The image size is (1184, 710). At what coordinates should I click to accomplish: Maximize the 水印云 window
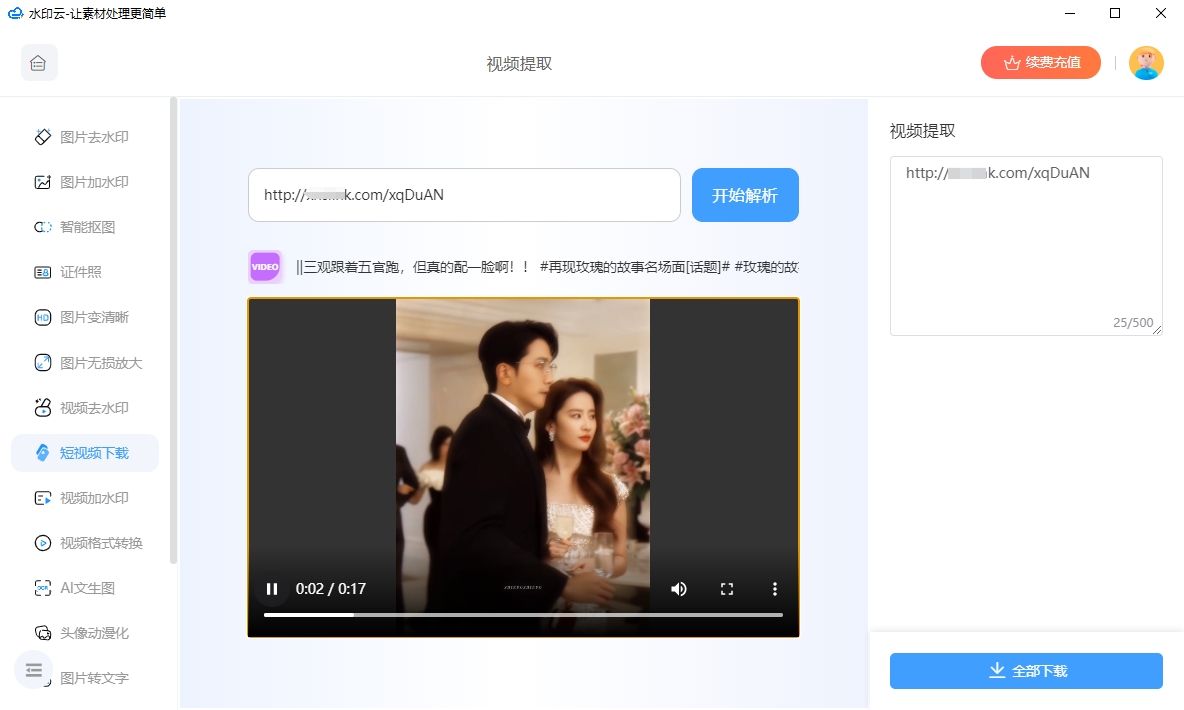1115,13
